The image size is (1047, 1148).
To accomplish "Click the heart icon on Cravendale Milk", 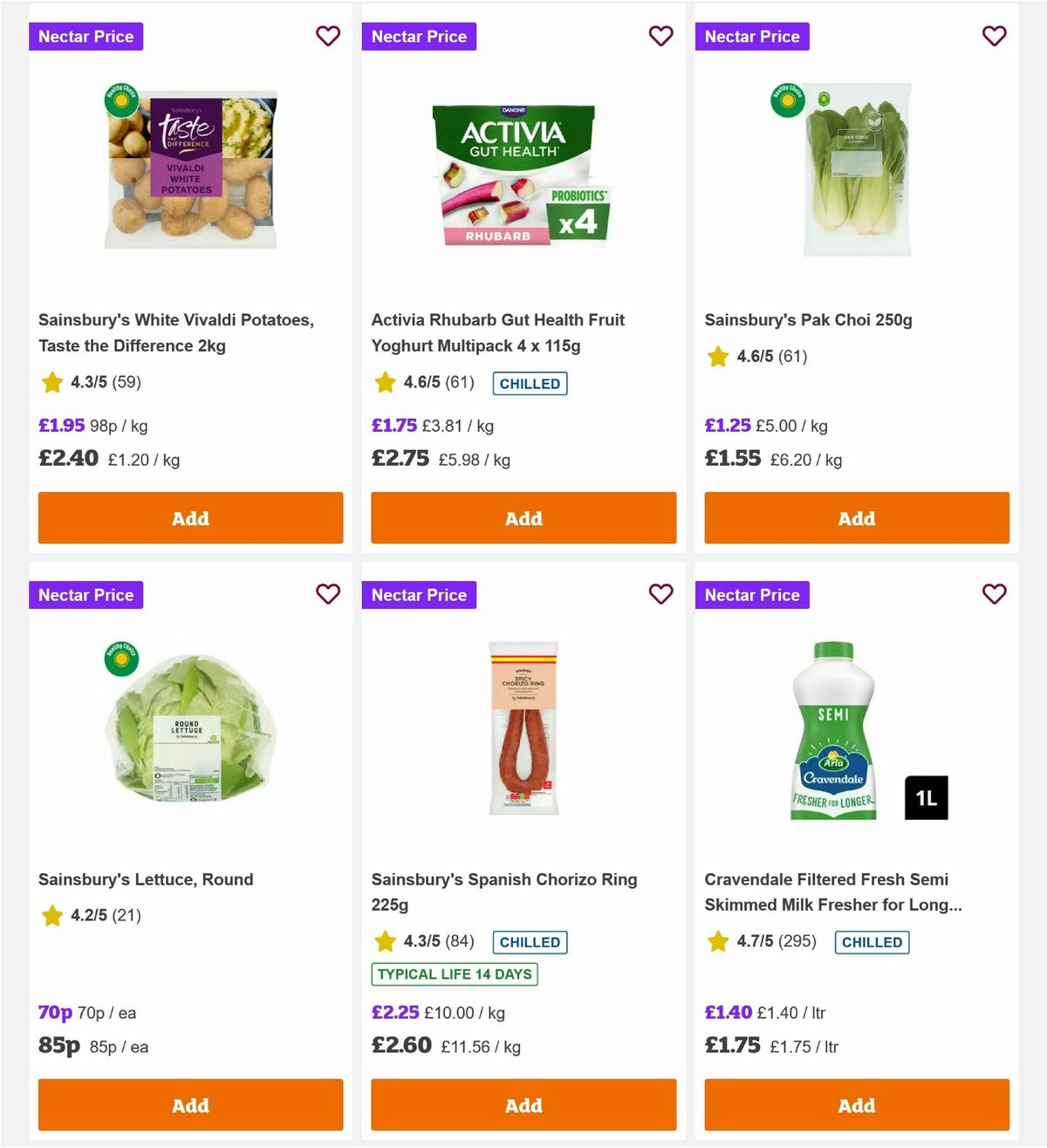I will [995, 594].
